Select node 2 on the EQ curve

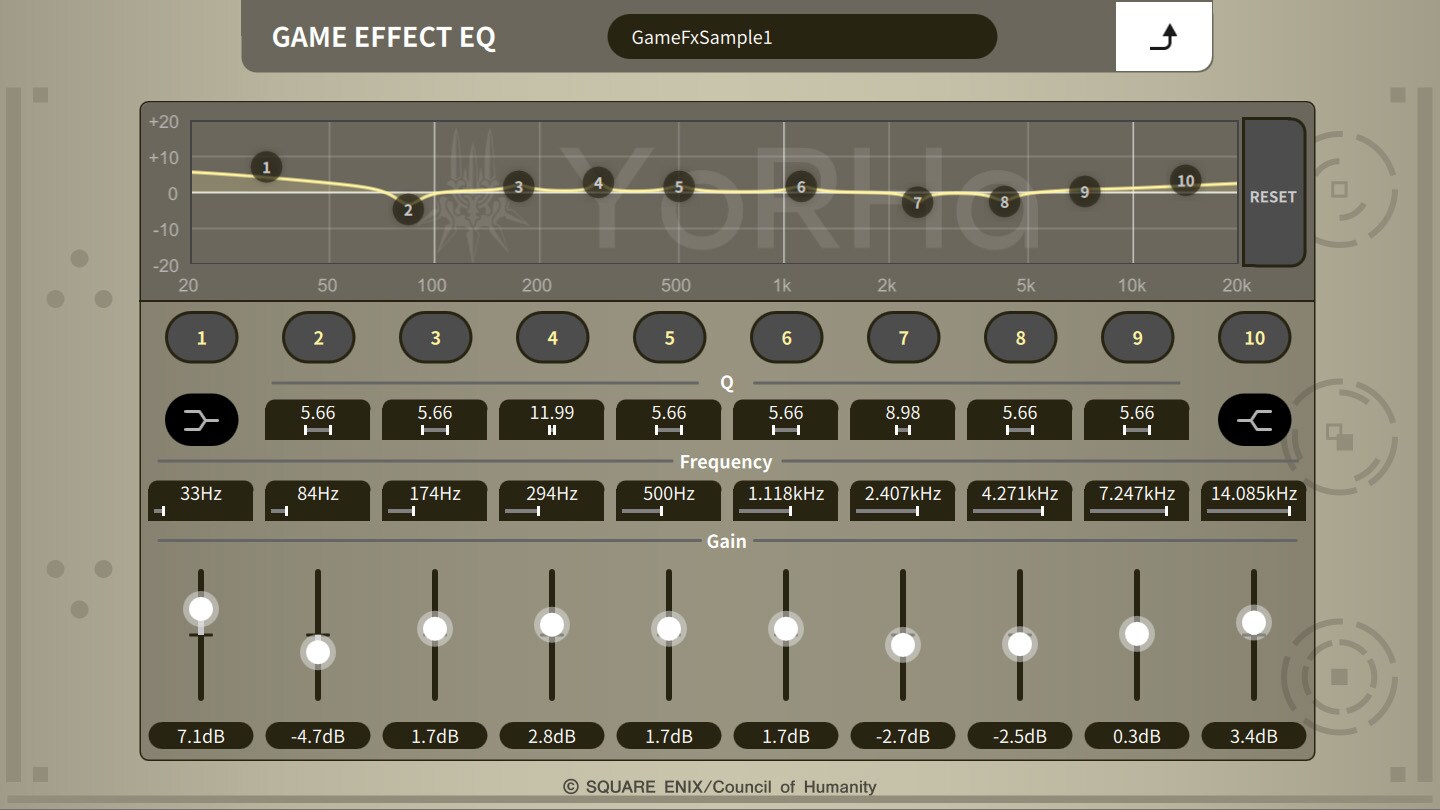point(407,210)
